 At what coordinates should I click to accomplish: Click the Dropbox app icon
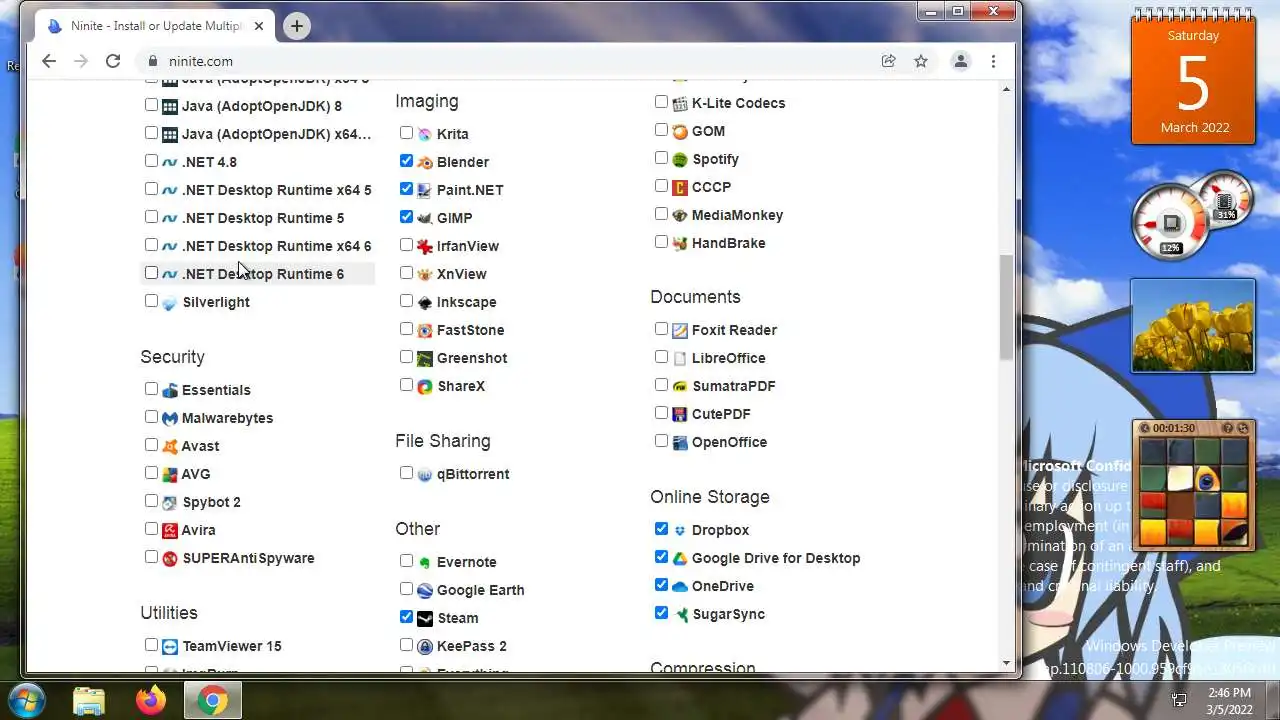pyautogui.click(x=680, y=530)
